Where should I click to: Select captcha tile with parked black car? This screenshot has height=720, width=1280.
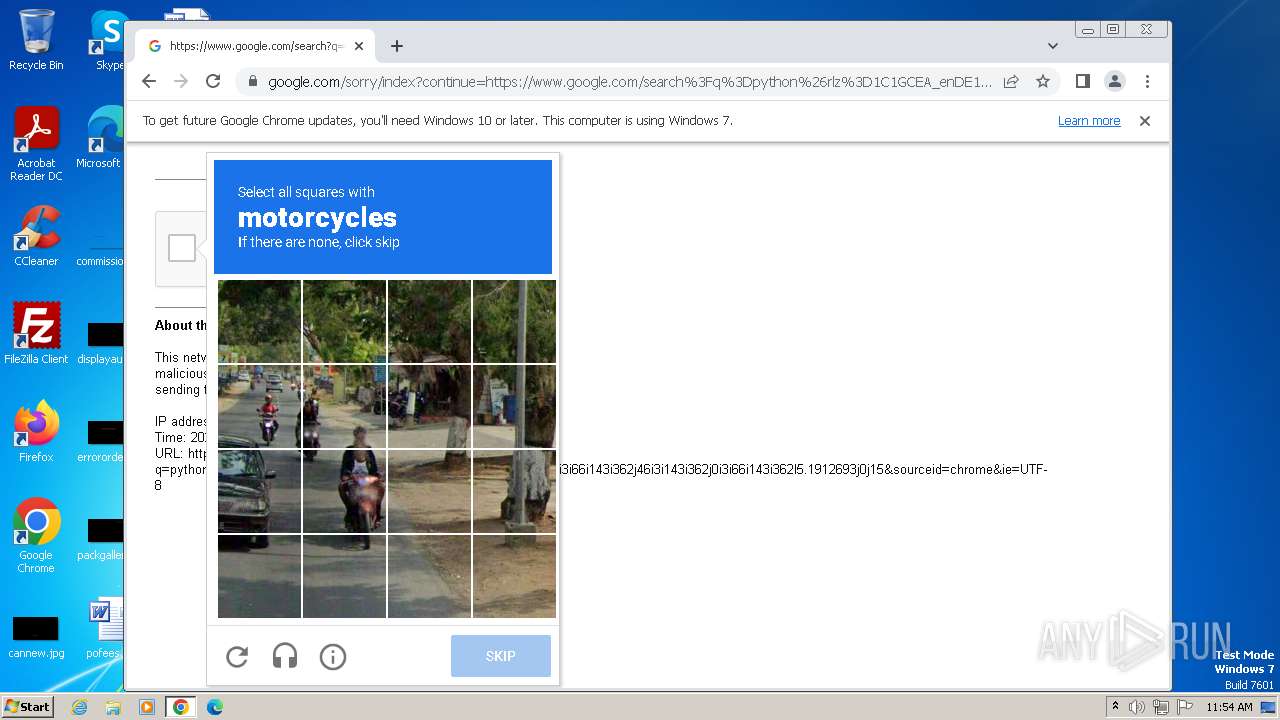[x=260, y=491]
